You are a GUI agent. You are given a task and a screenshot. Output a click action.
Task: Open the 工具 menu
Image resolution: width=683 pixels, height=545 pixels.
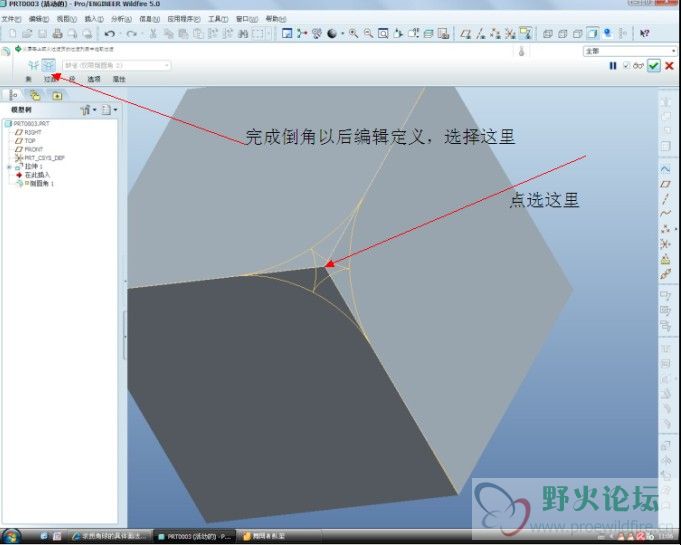tap(218, 19)
